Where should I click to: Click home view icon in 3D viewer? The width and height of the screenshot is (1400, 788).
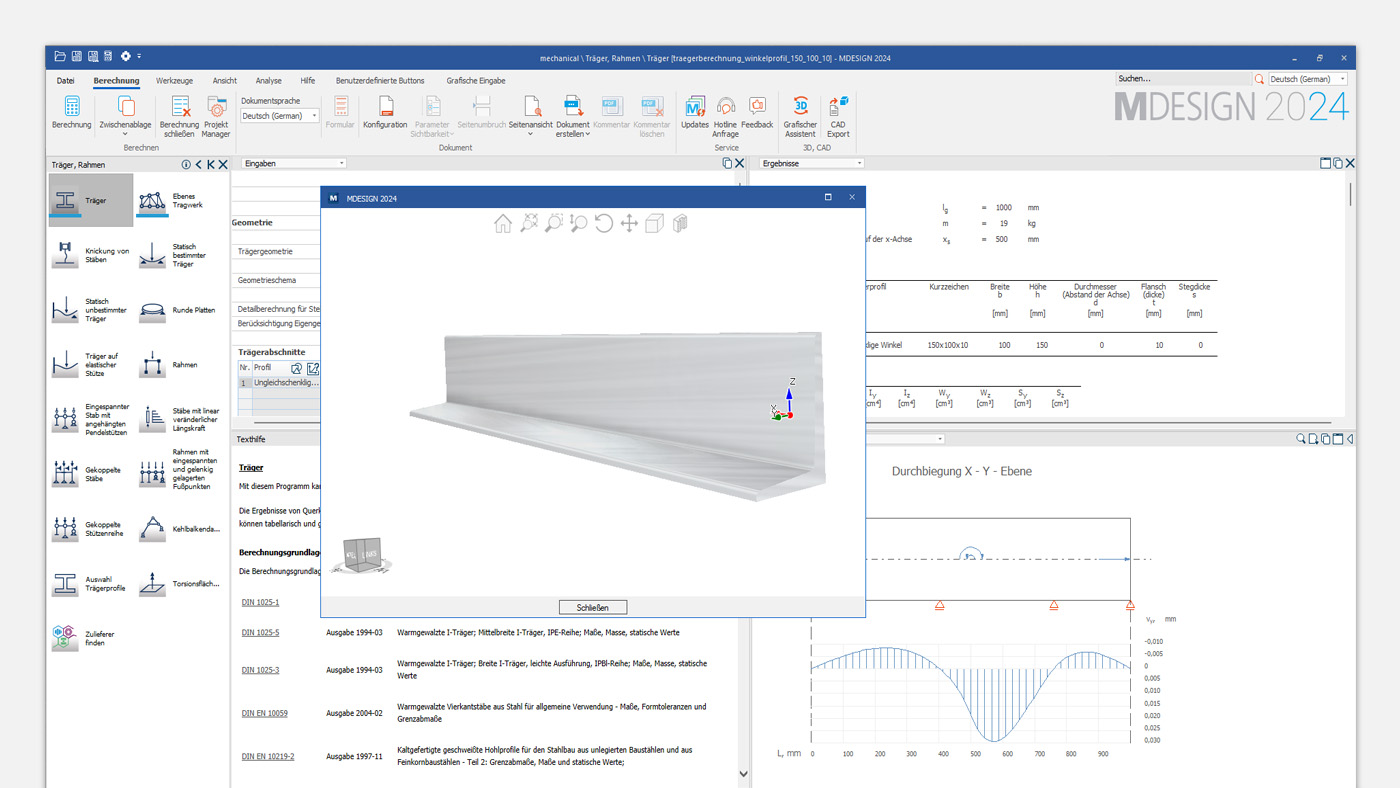503,223
